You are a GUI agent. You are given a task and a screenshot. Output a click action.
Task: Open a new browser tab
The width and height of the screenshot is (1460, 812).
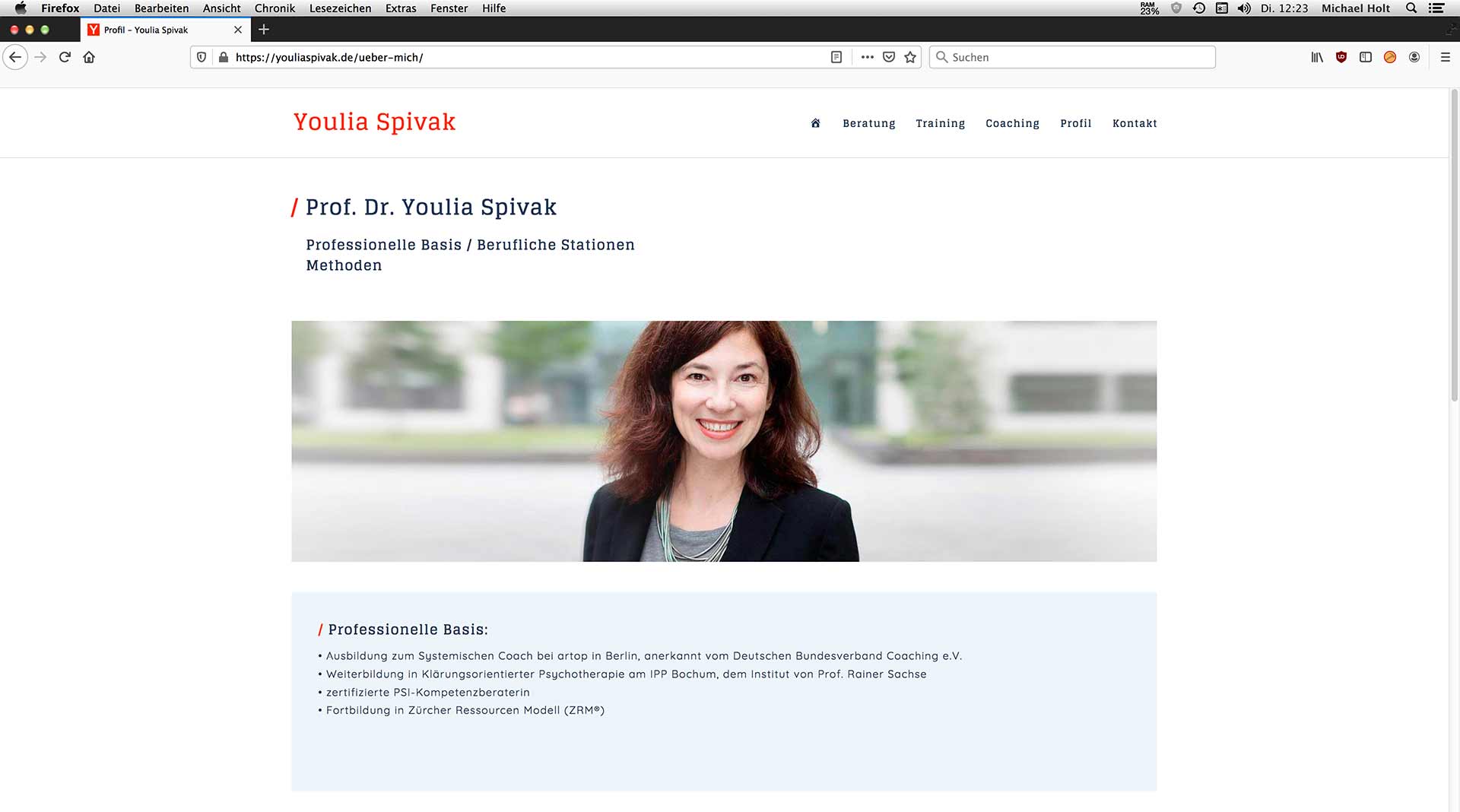pos(264,30)
